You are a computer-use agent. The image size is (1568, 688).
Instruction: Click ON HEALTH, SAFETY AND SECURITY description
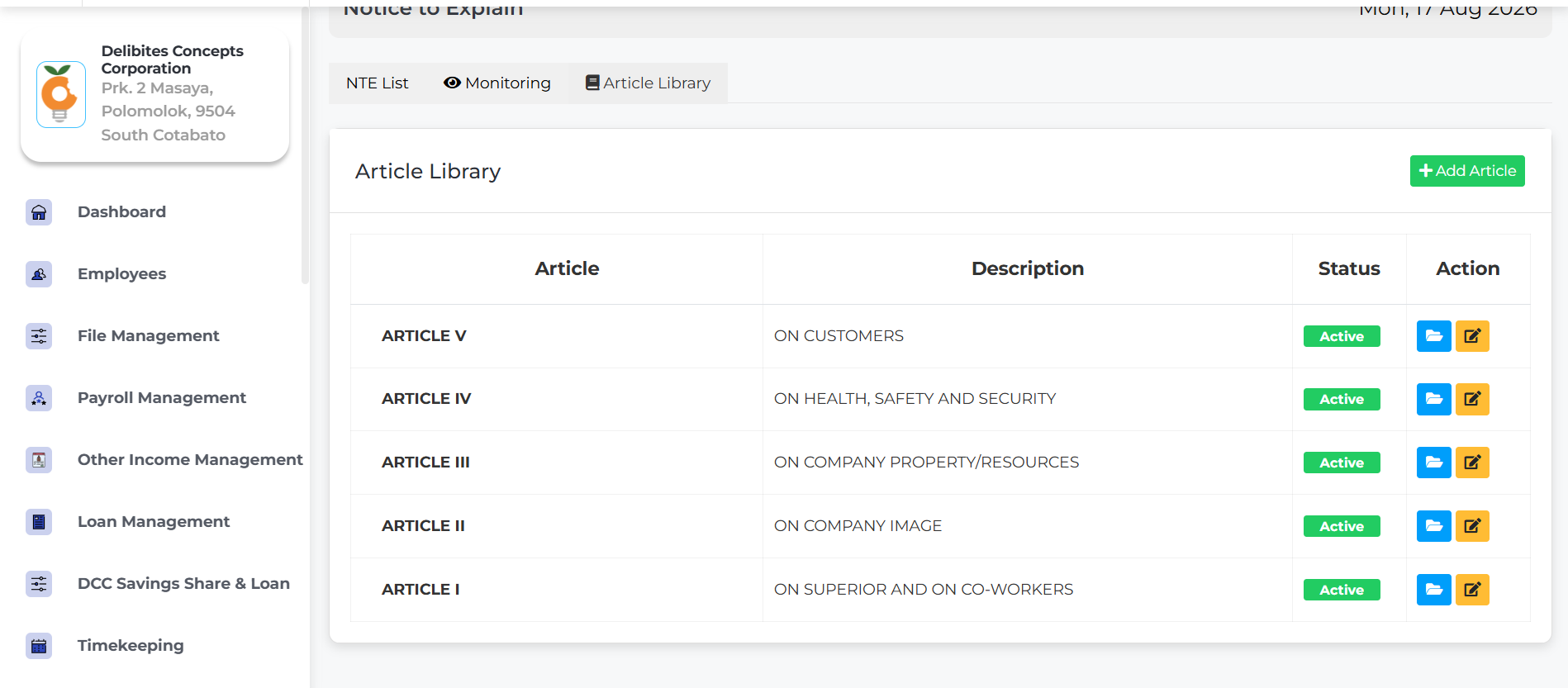[915, 399]
